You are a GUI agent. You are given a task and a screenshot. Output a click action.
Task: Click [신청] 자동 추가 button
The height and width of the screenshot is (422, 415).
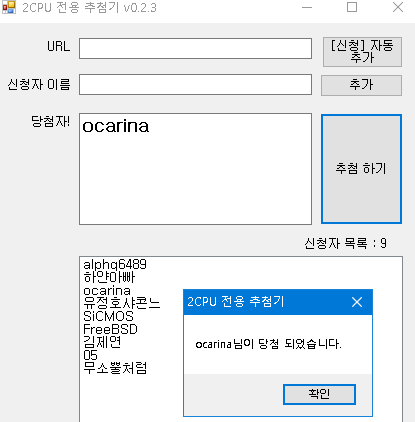point(362,52)
